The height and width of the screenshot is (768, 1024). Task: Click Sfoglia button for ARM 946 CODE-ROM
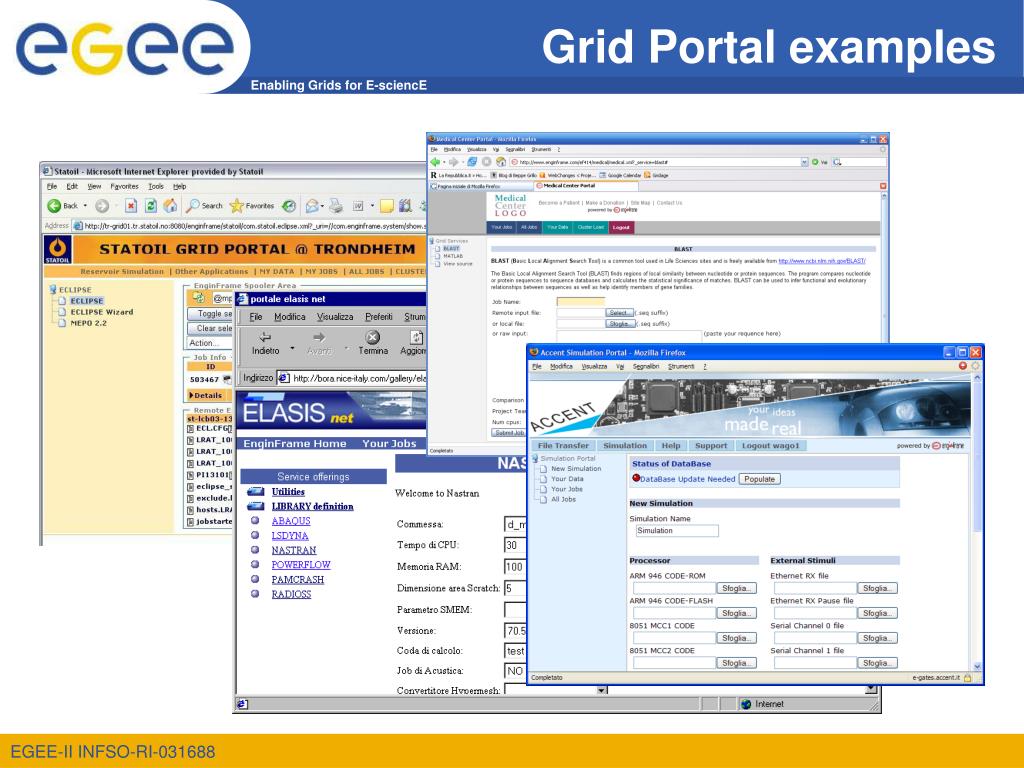pyautogui.click(x=736, y=588)
